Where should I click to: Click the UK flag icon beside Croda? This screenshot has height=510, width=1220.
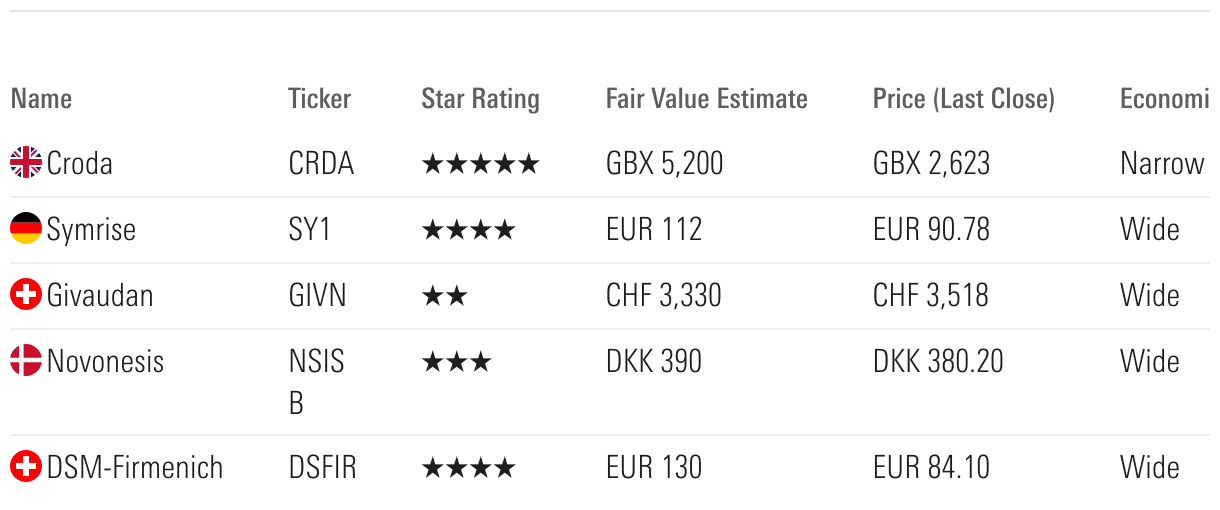(x=26, y=163)
